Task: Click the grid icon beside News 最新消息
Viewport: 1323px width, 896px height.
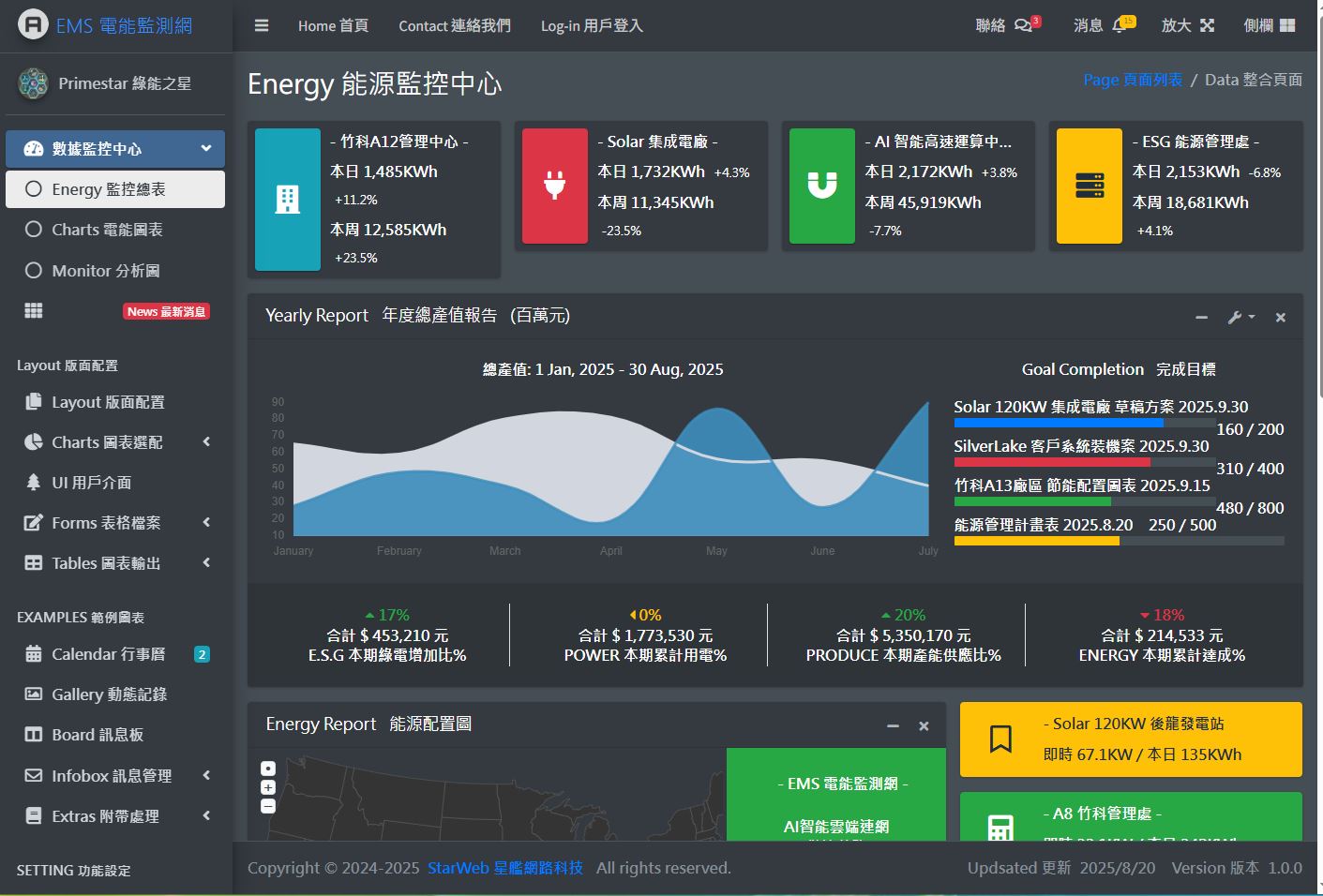Action: (x=34, y=311)
